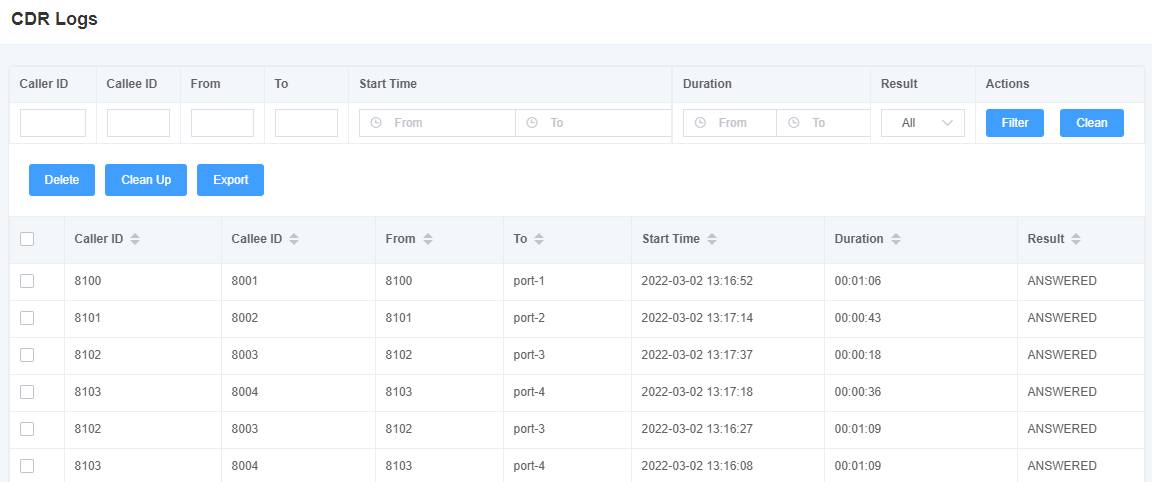The height and width of the screenshot is (482, 1152).
Task: Set Duration To value
Action: point(824,123)
